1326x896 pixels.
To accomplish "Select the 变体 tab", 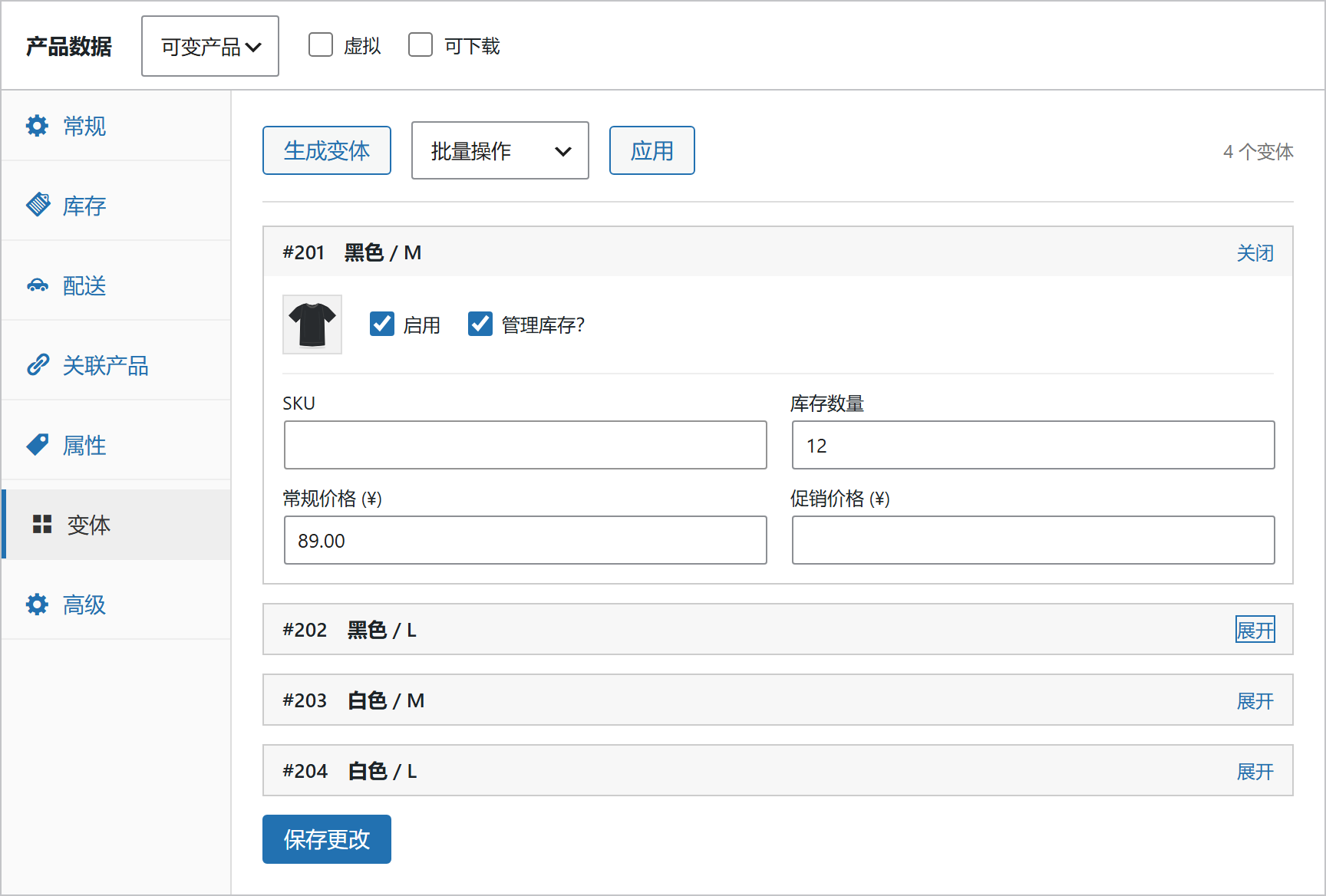I will (x=116, y=525).
